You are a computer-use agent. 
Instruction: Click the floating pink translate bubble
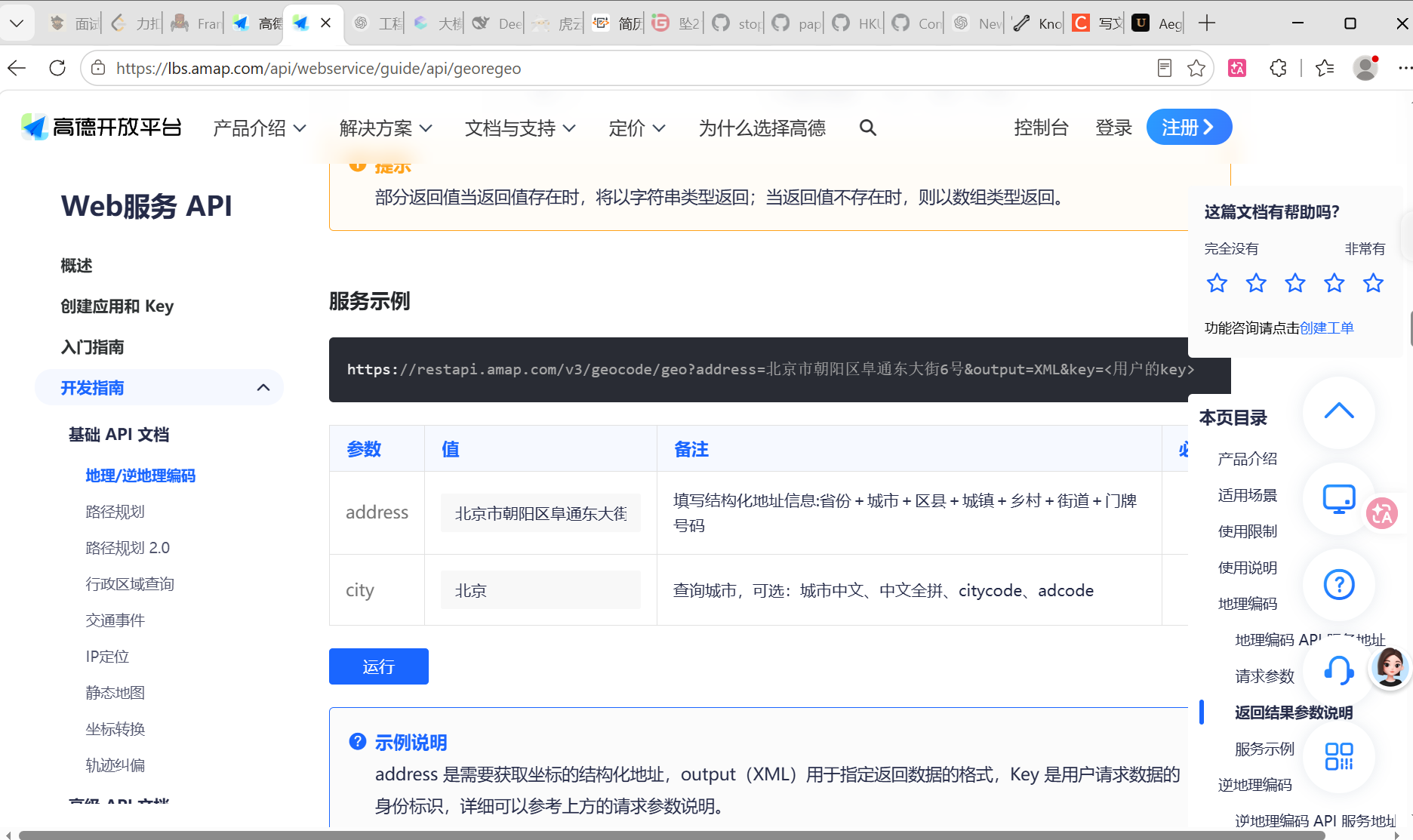[x=1382, y=514]
